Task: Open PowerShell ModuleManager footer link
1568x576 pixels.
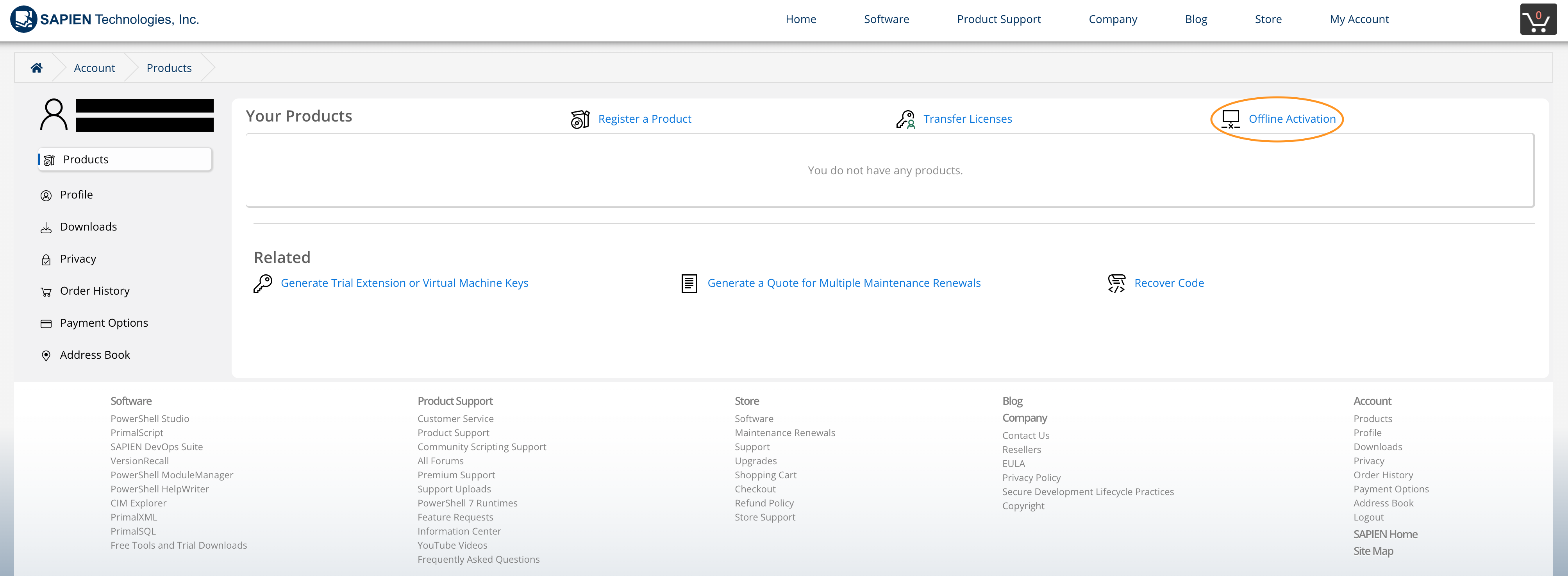Action: (x=171, y=475)
